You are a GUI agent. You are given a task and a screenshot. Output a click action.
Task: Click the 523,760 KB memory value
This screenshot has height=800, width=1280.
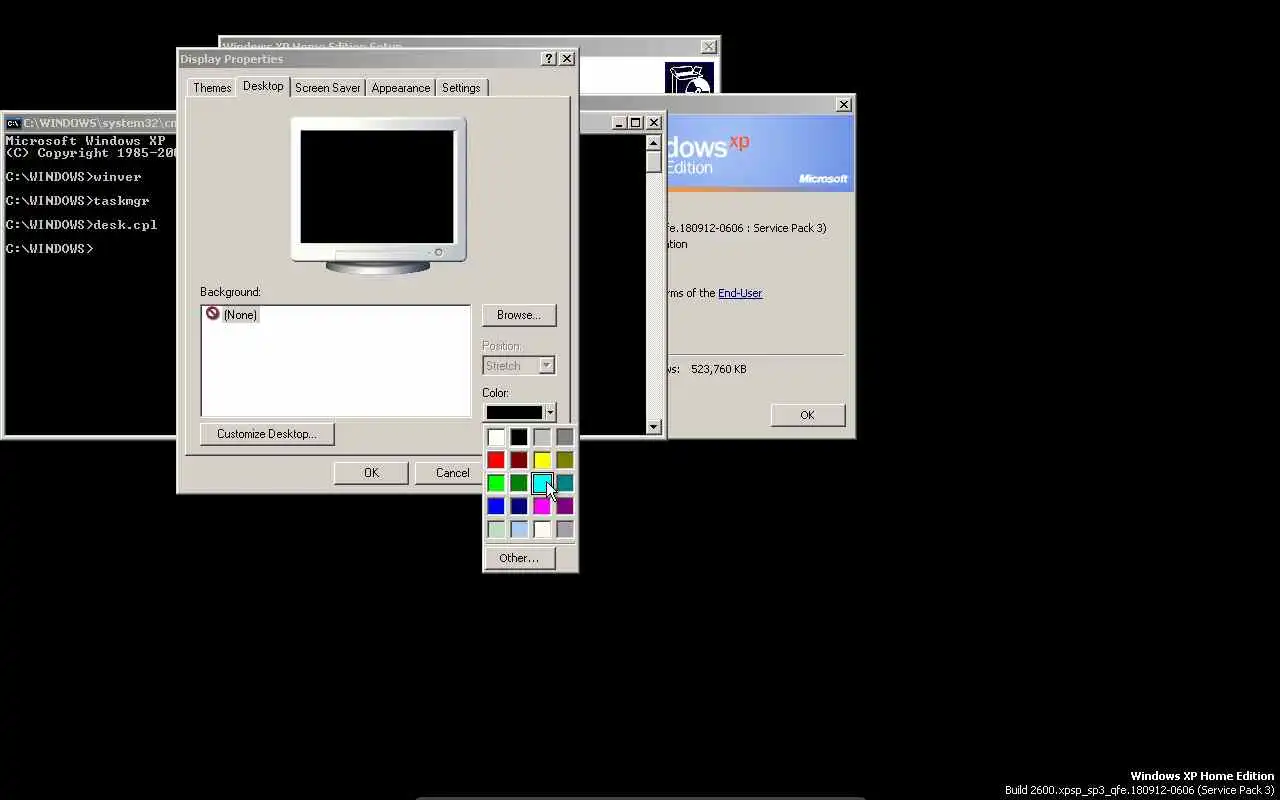click(x=719, y=369)
